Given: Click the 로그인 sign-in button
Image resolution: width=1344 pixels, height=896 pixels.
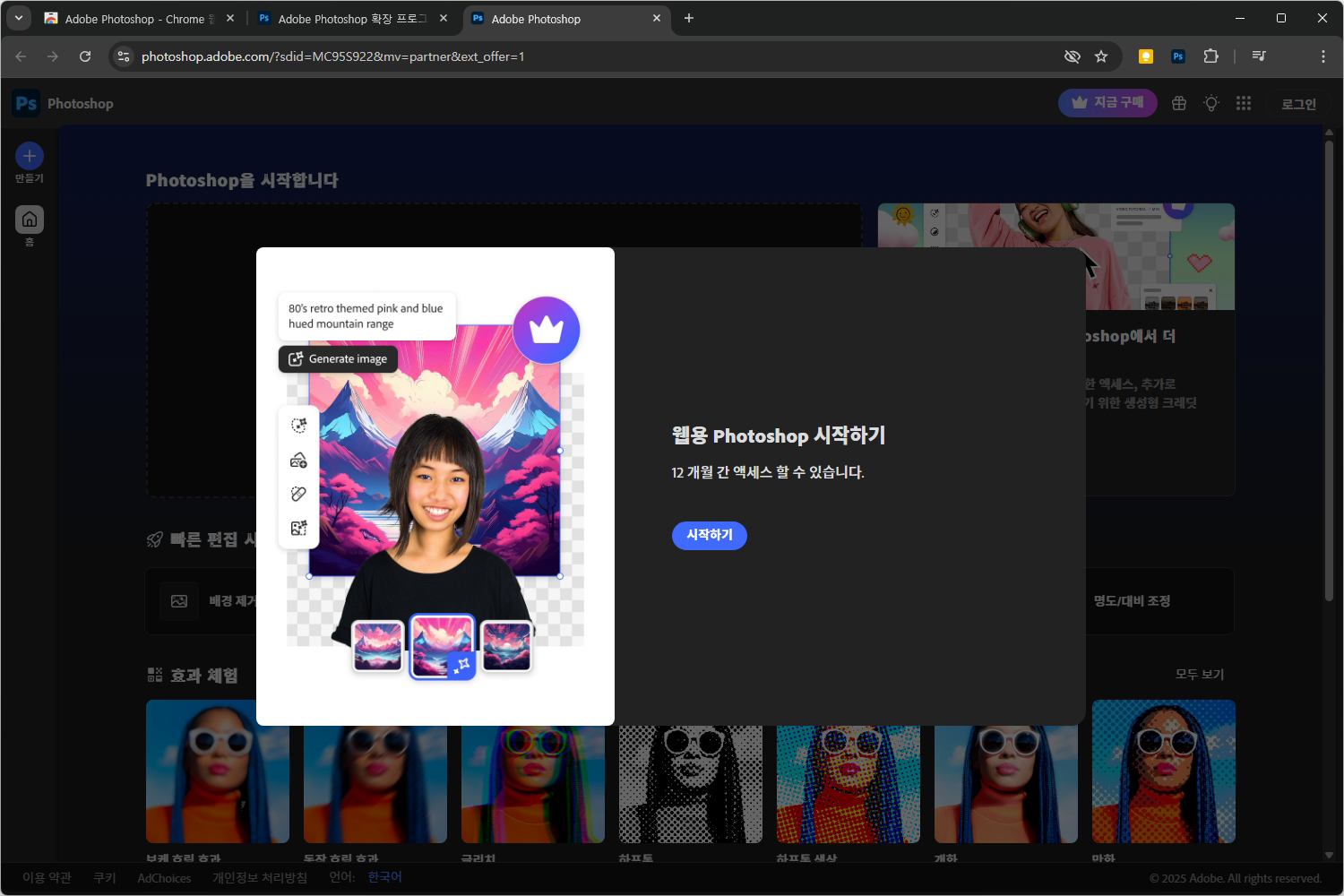Looking at the screenshot, I should point(1298,104).
